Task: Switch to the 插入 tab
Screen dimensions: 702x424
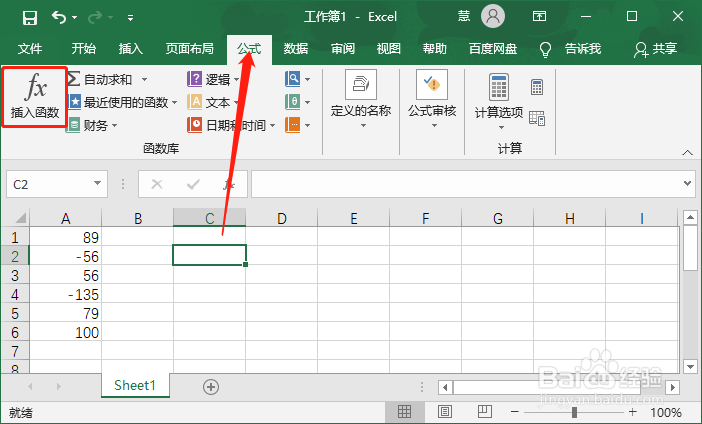Action: (130, 48)
